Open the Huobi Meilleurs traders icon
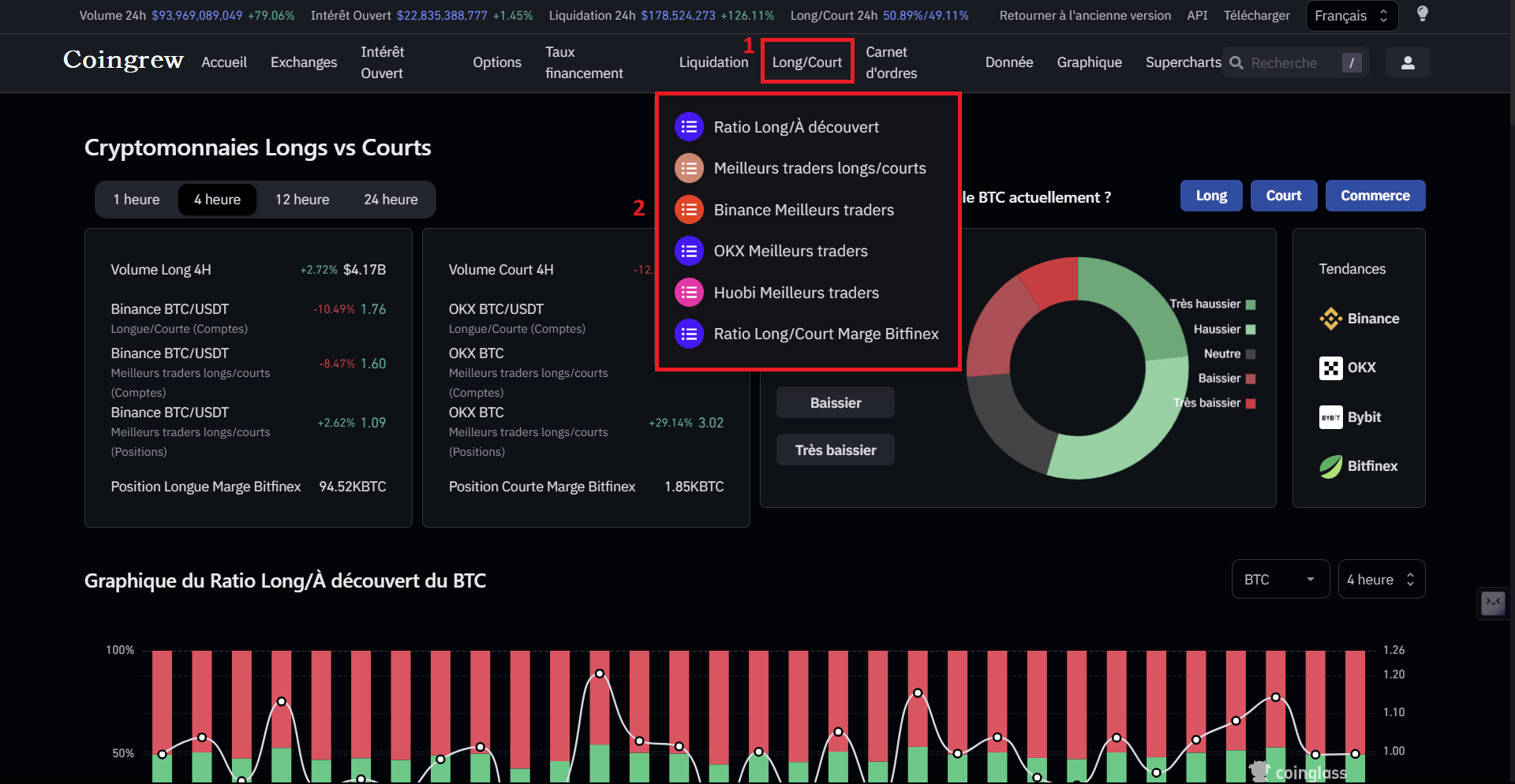The image size is (1515, 784). (x=689, y=292)
